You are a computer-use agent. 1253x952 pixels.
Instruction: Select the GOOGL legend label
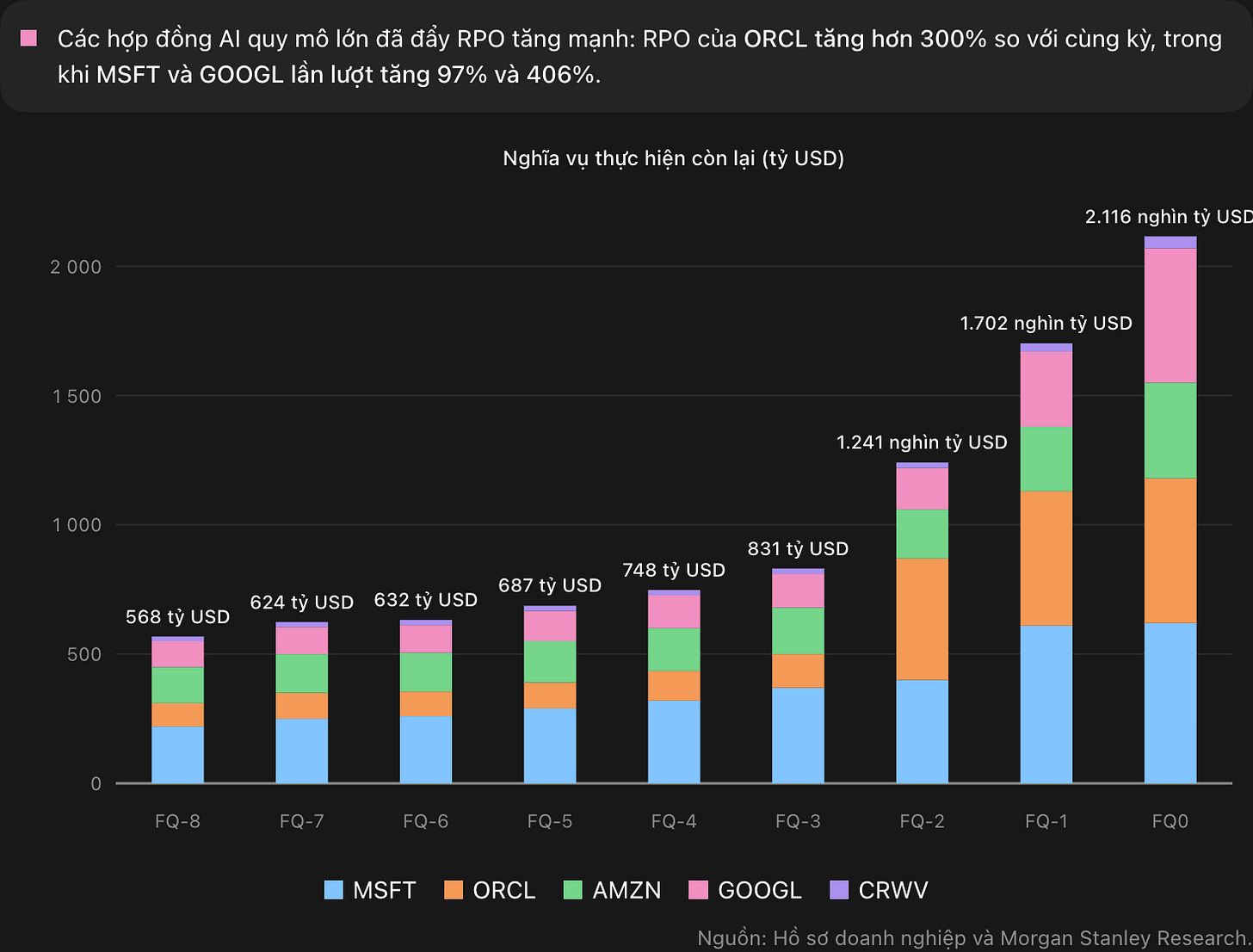tap(760, 890)
